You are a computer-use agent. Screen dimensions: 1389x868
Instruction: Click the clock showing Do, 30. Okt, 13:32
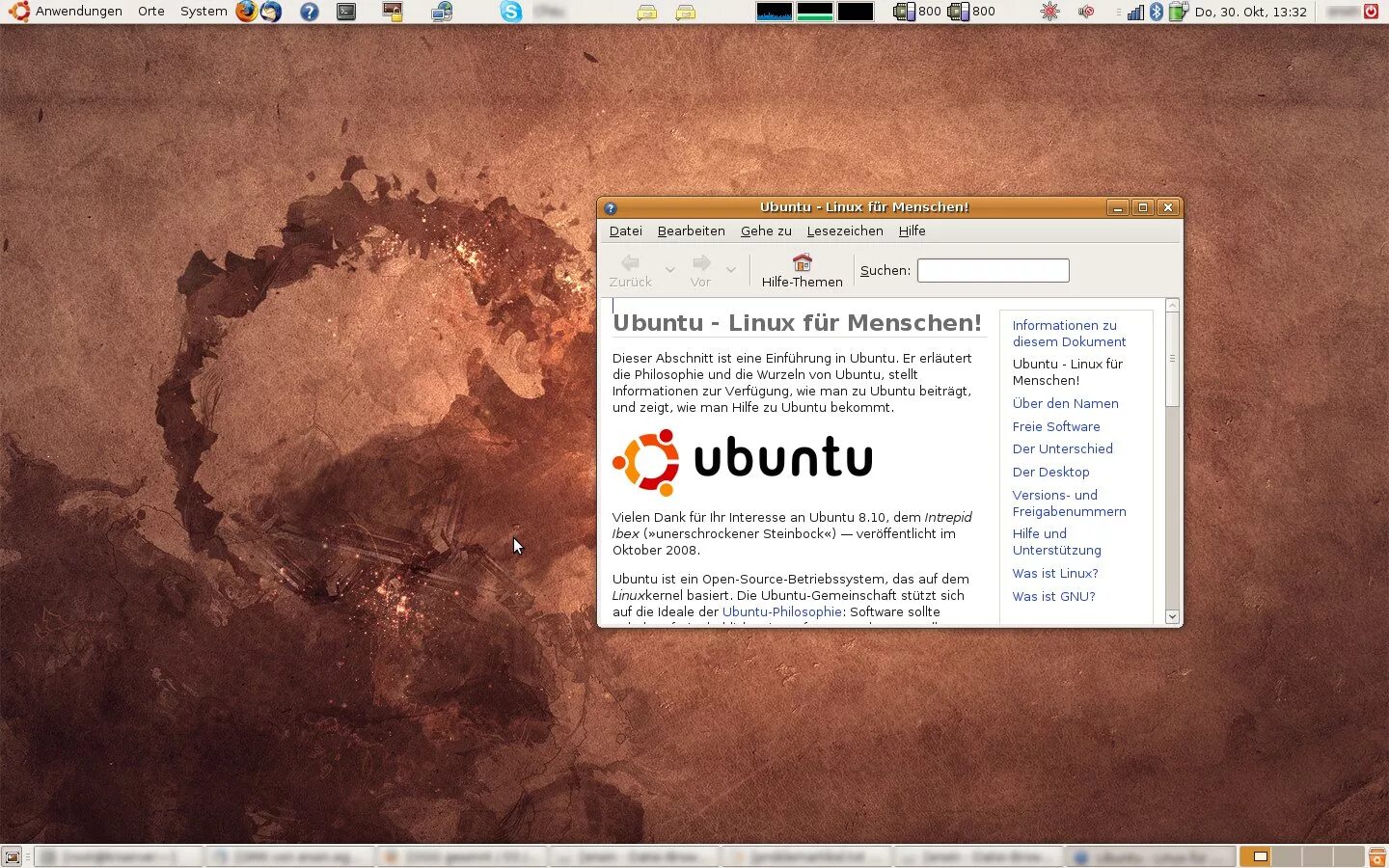(1250, 12)
